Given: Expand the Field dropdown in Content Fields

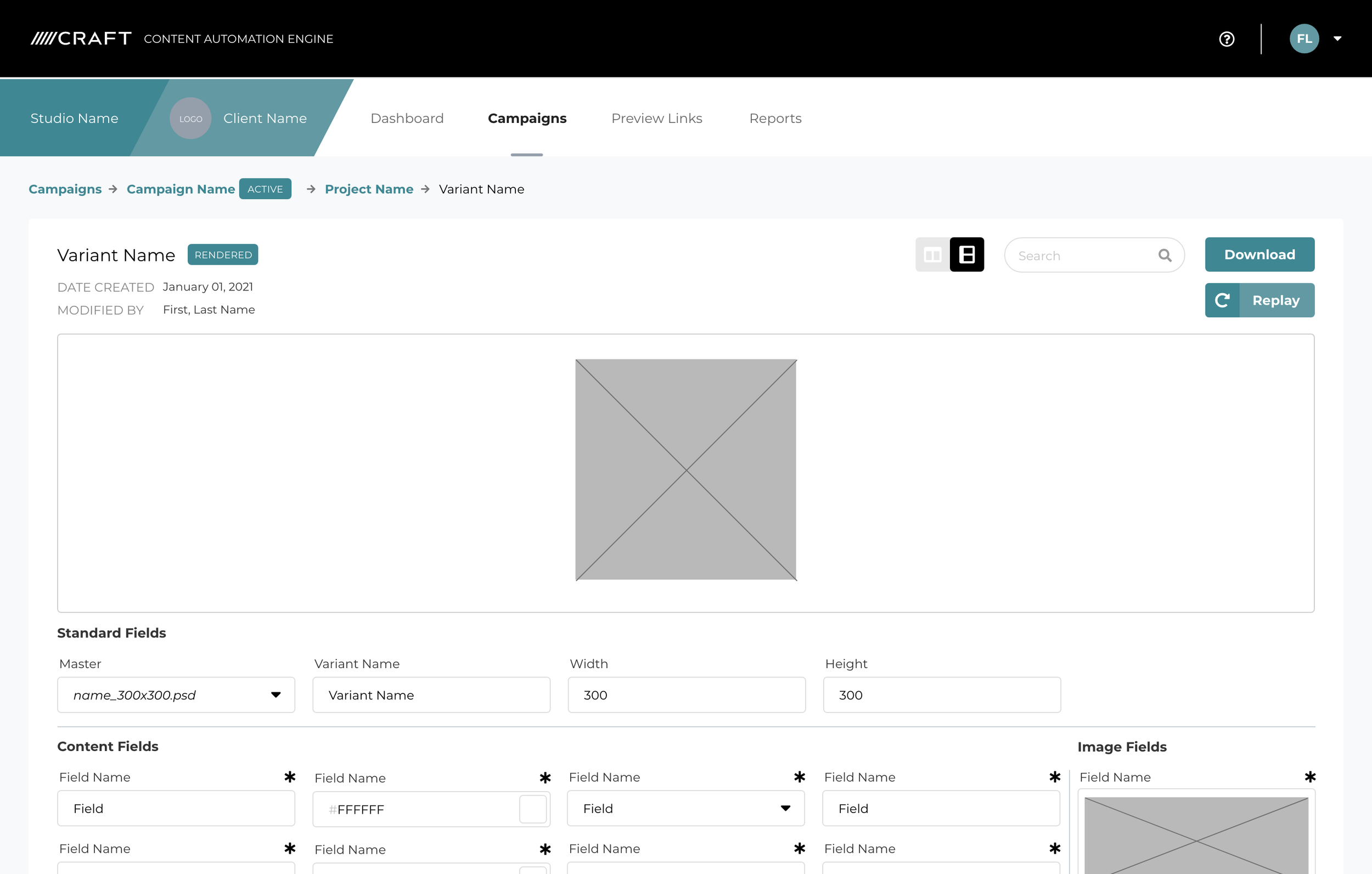Looking at the screenshot, I should (785, 809).
